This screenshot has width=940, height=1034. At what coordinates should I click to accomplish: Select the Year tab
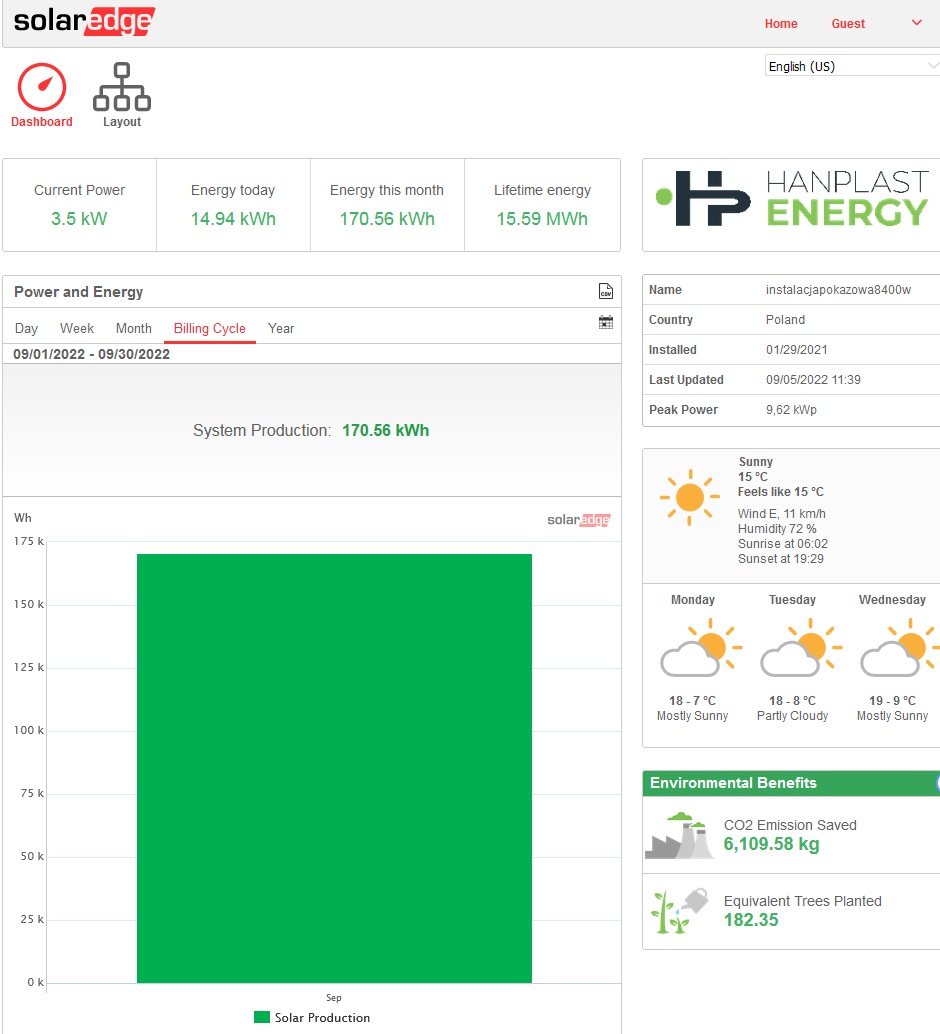[281, 328]
